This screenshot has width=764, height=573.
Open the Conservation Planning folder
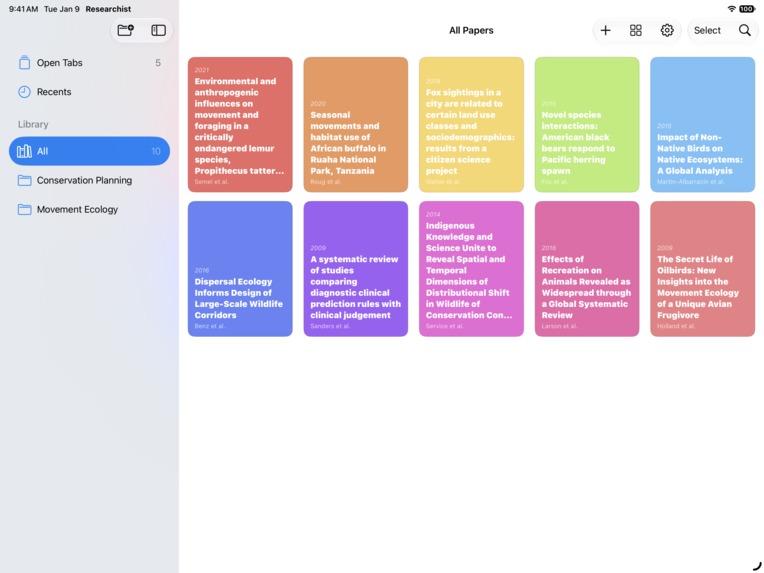coord(89,180)
